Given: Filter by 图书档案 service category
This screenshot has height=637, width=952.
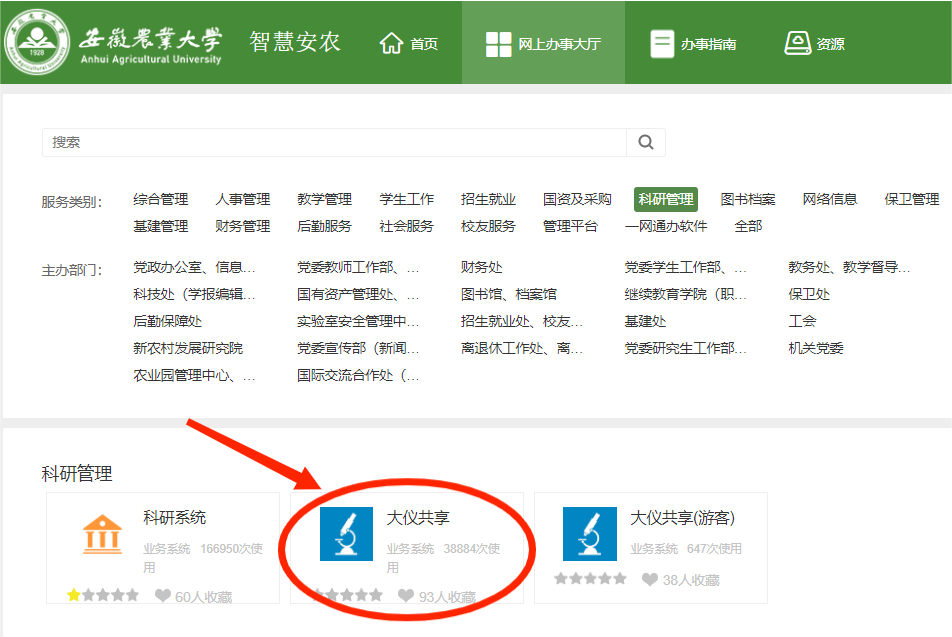Looking at the screenshot, I should click(748, 199).
